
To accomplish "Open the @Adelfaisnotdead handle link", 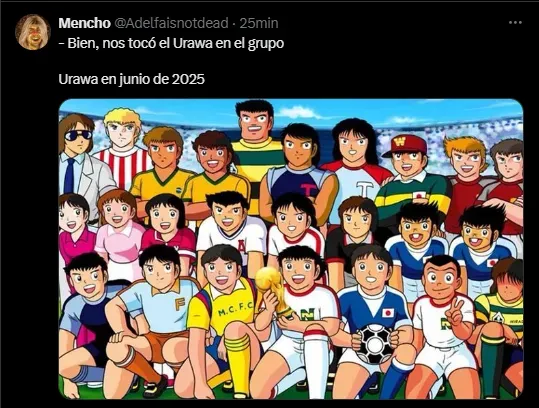I will [171, 23].
